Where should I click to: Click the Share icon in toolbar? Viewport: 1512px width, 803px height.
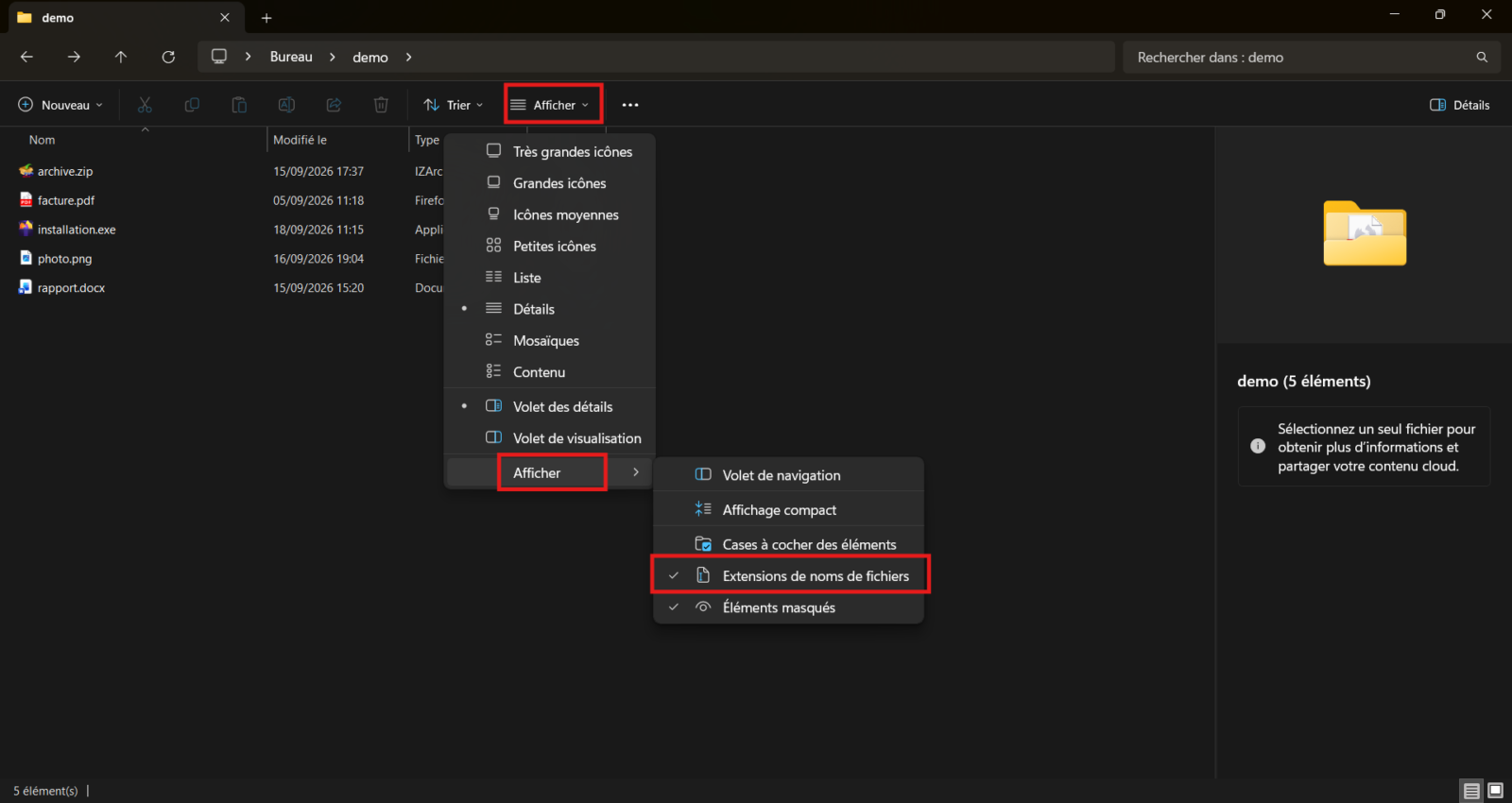[334, 105]
